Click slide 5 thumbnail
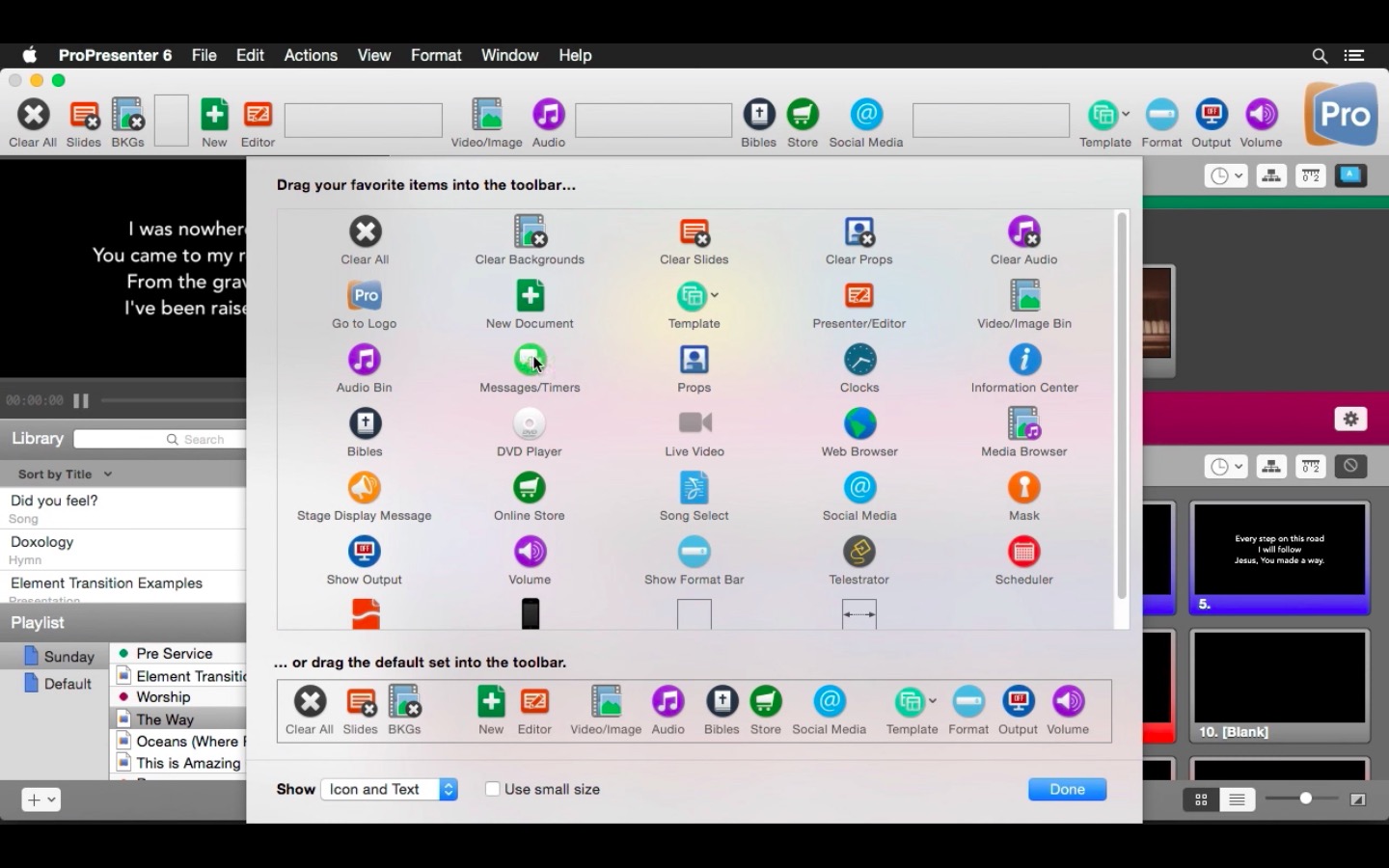The height and width of the screenshot is (868, 1389). pos(1280,557)
